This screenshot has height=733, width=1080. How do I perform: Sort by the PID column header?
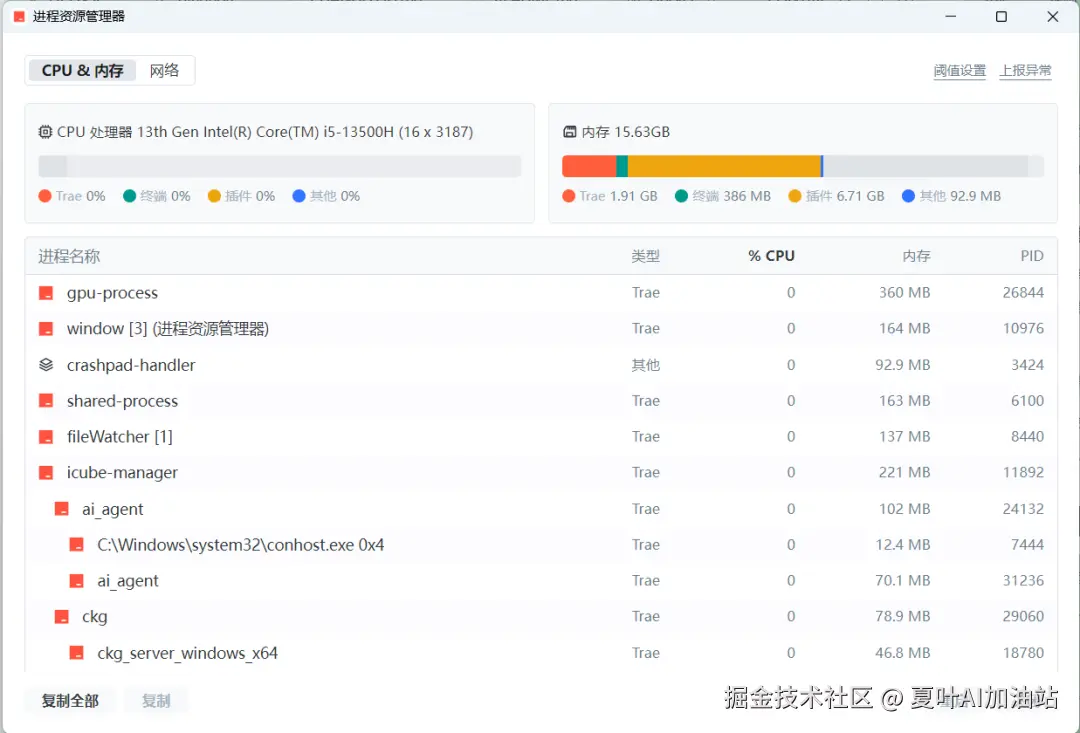1032,256
